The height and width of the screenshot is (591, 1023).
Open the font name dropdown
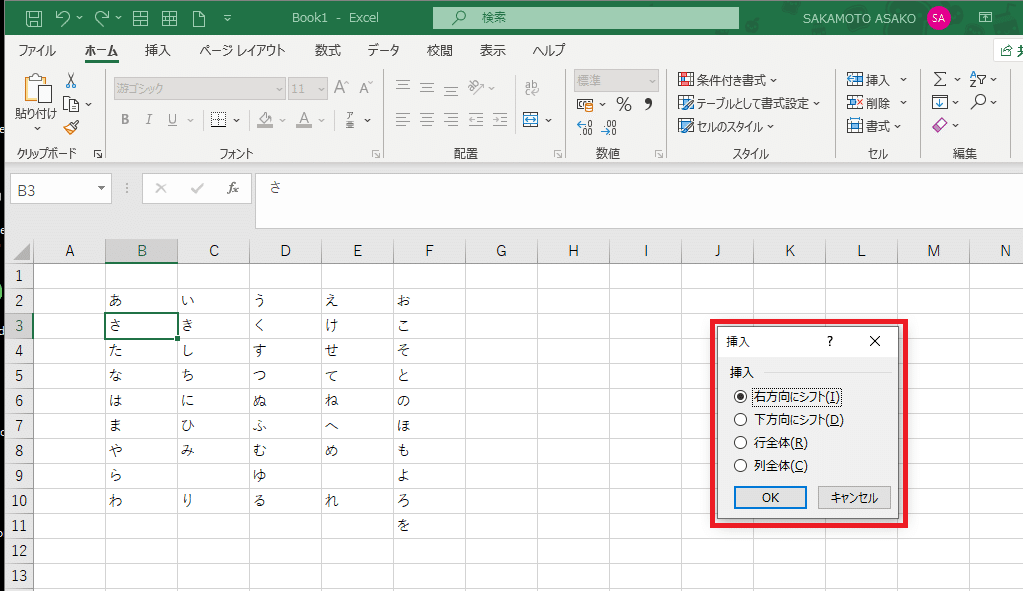(x=279, y=88)
